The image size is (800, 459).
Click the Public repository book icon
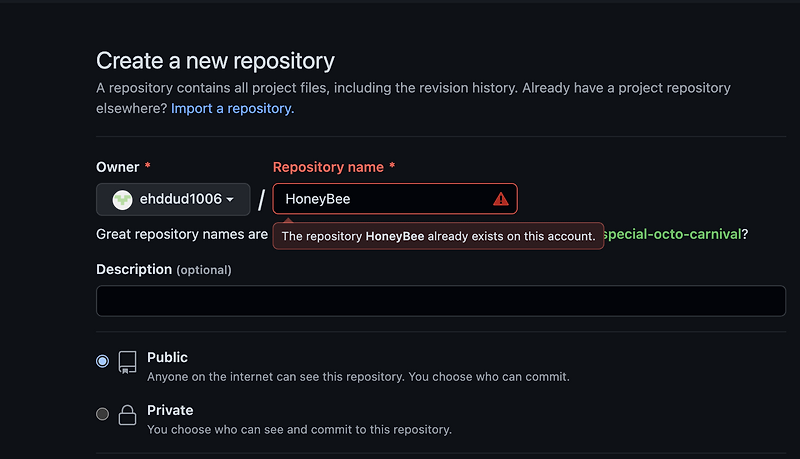pos(127,362)
